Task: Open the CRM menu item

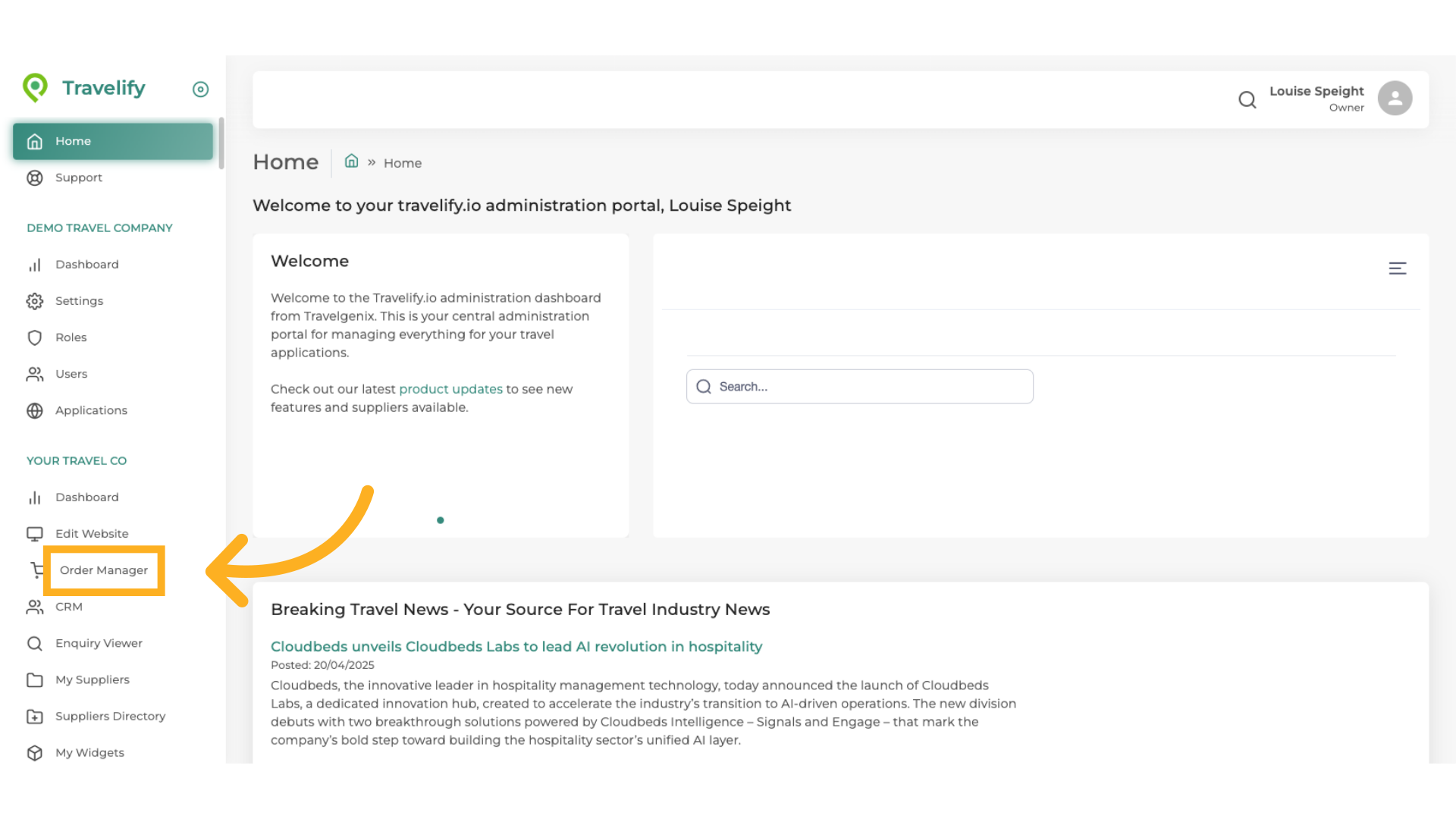Action: 68,607
